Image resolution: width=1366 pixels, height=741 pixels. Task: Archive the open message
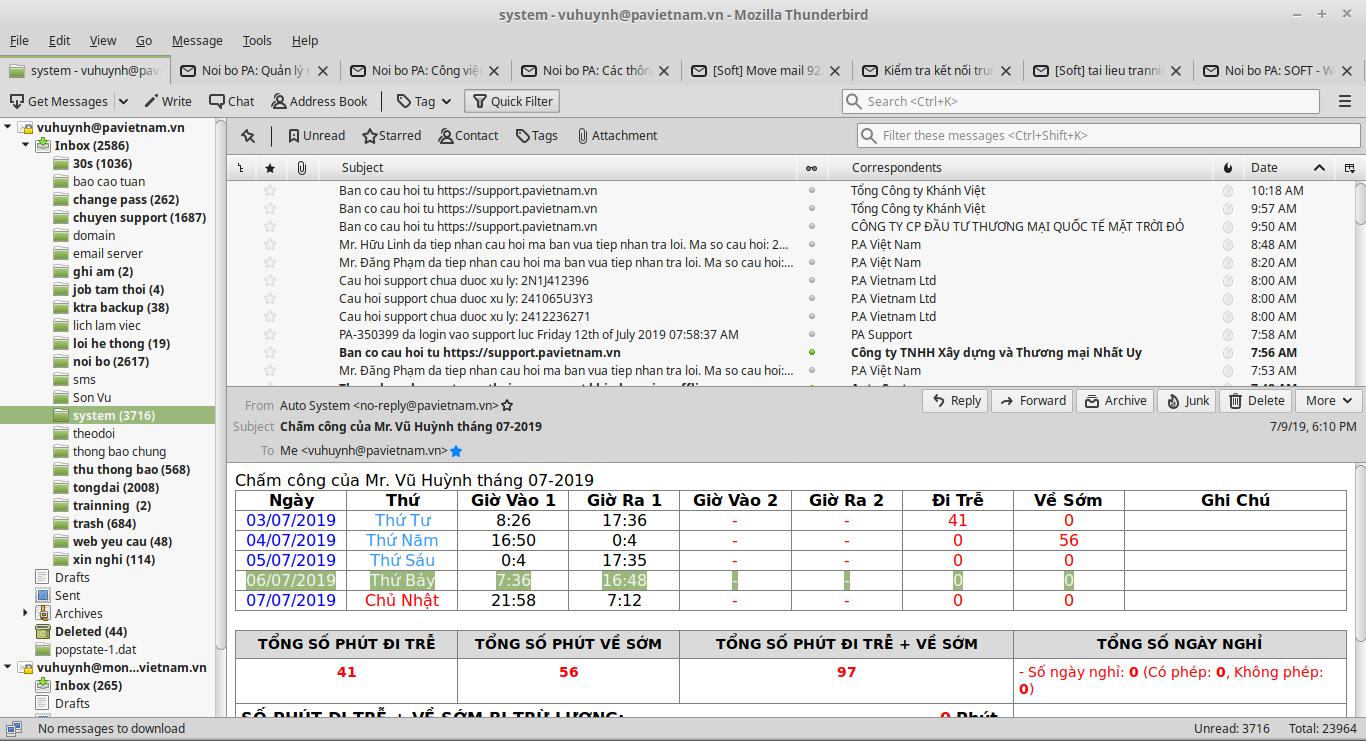point(1116,401)
